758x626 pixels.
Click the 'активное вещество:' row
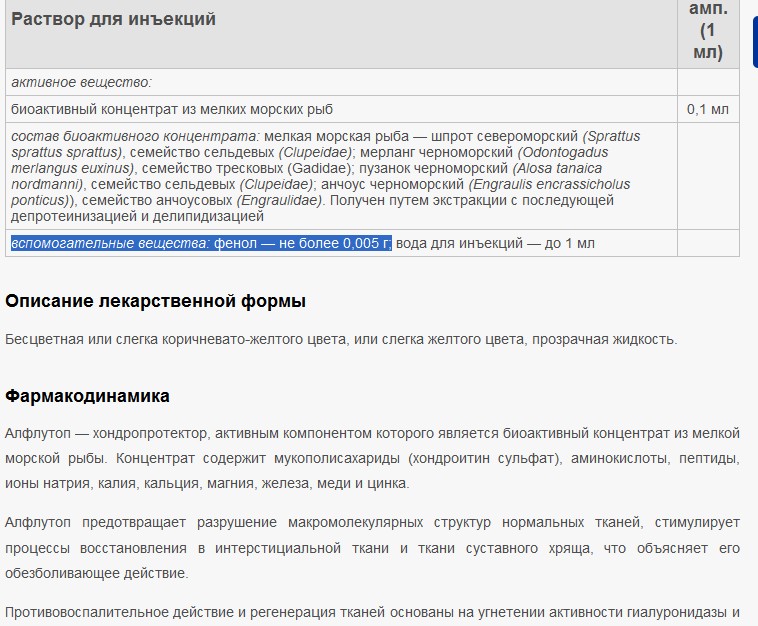(x=81, y=82)
